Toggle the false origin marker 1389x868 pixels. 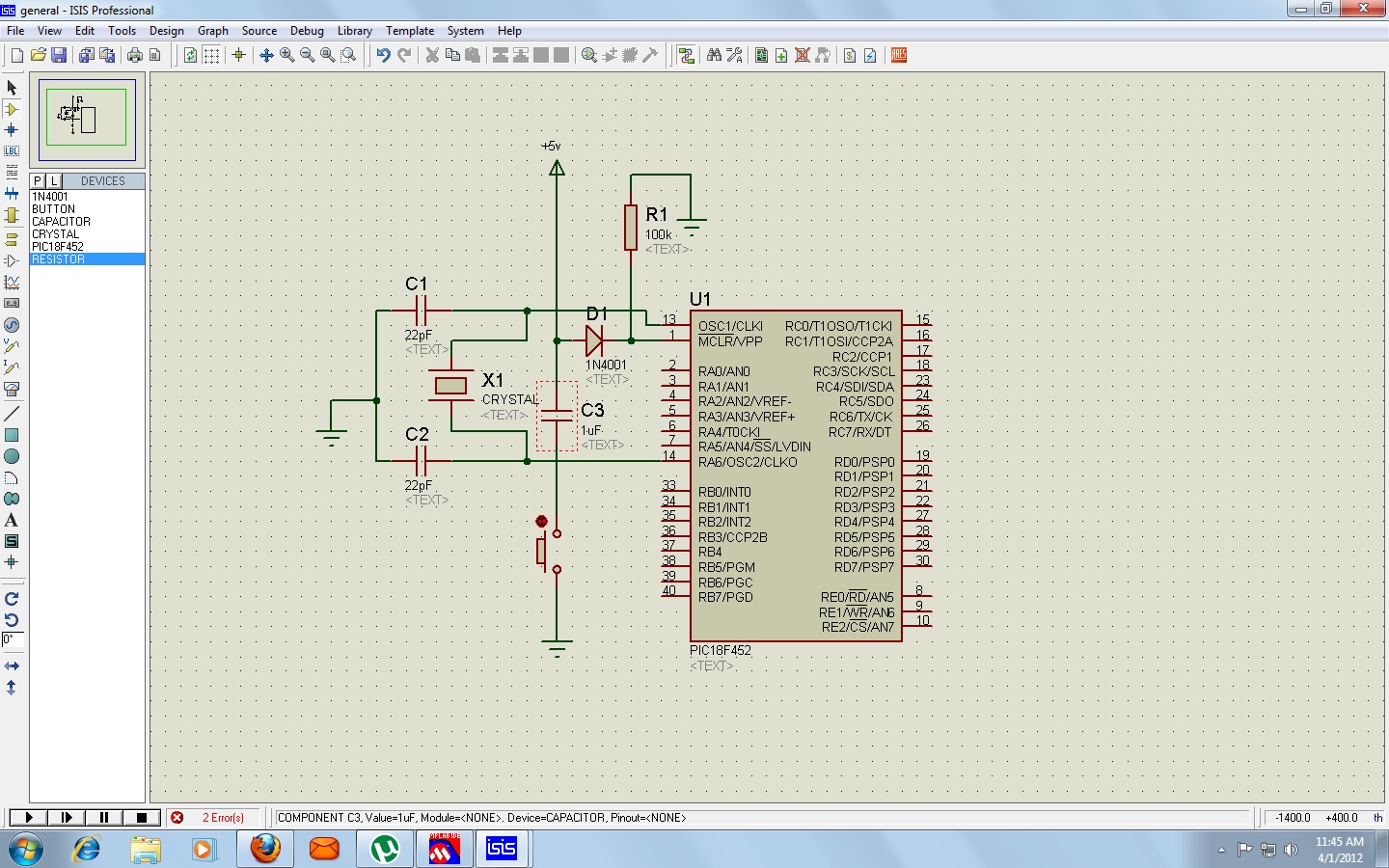pos(239,56)
